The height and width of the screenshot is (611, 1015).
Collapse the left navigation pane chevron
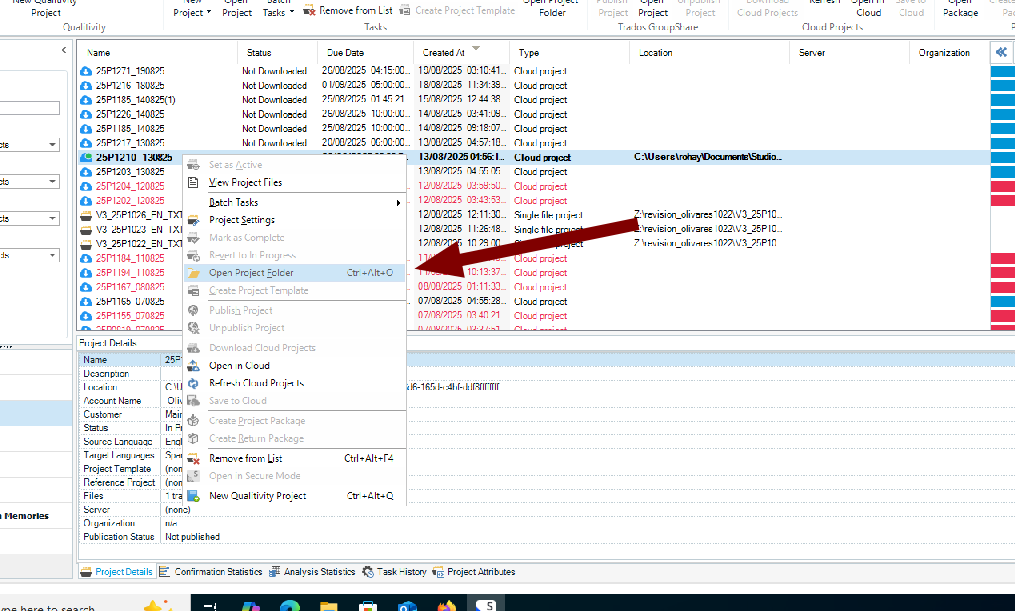(64, 49)
